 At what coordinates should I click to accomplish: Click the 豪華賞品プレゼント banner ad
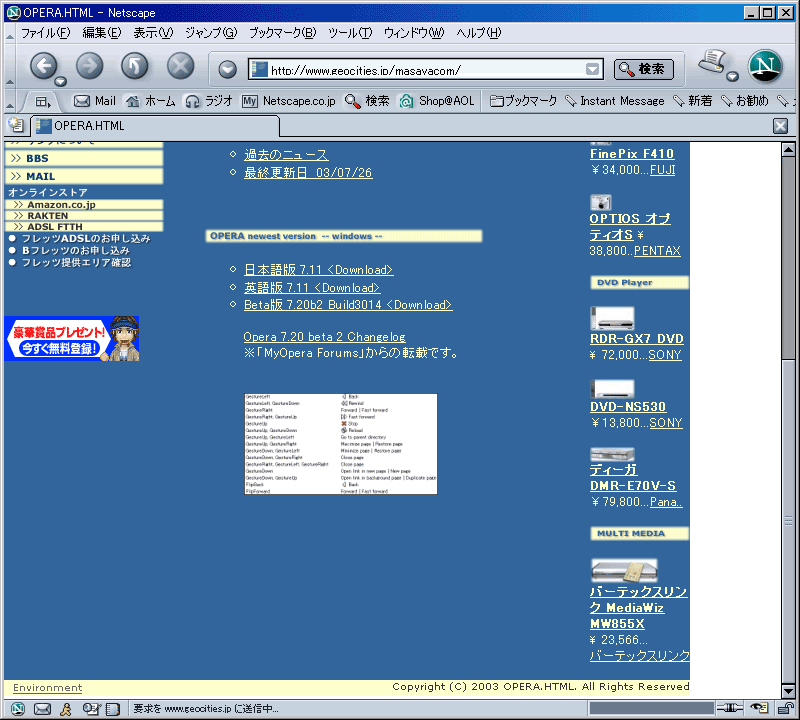click(x=71, y=339)
